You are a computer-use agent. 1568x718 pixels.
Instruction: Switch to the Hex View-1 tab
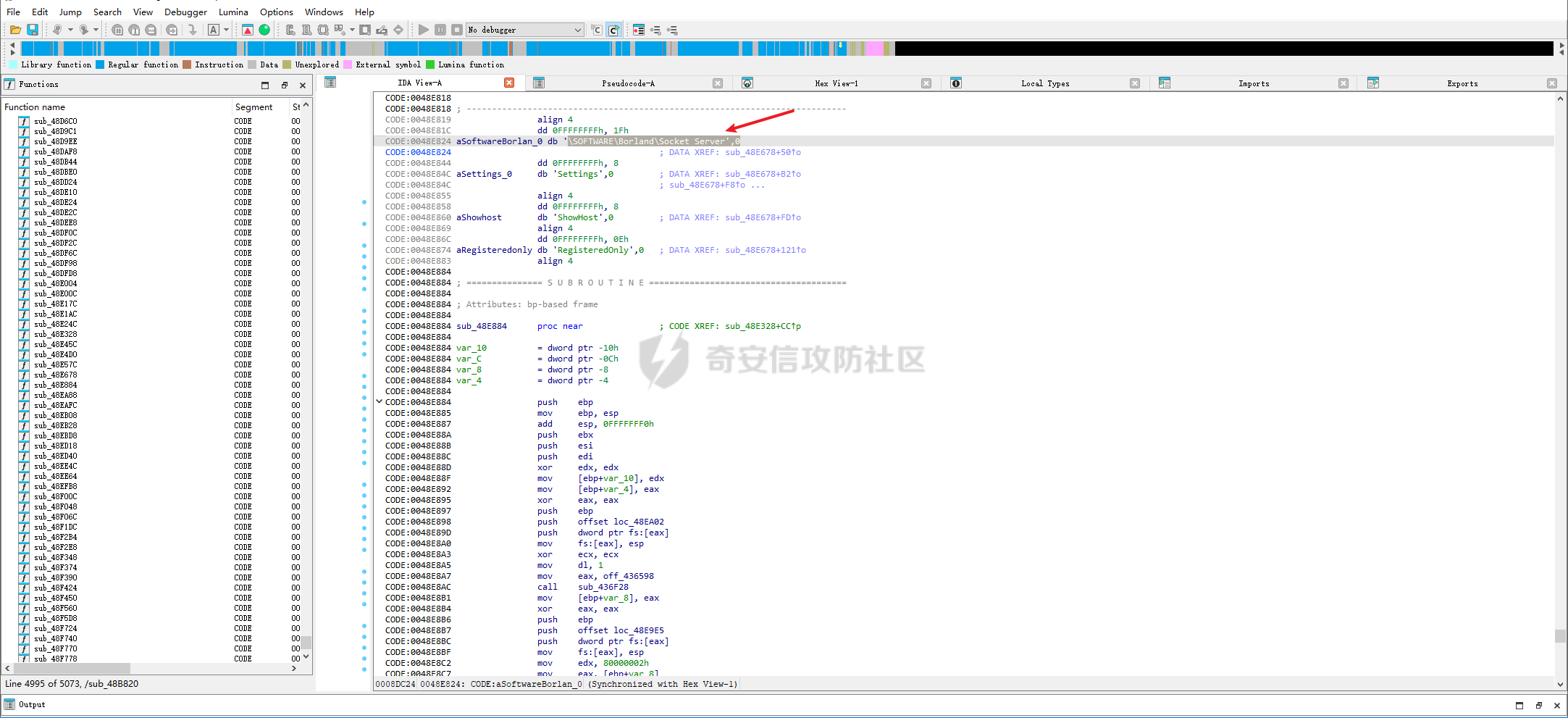836,83
